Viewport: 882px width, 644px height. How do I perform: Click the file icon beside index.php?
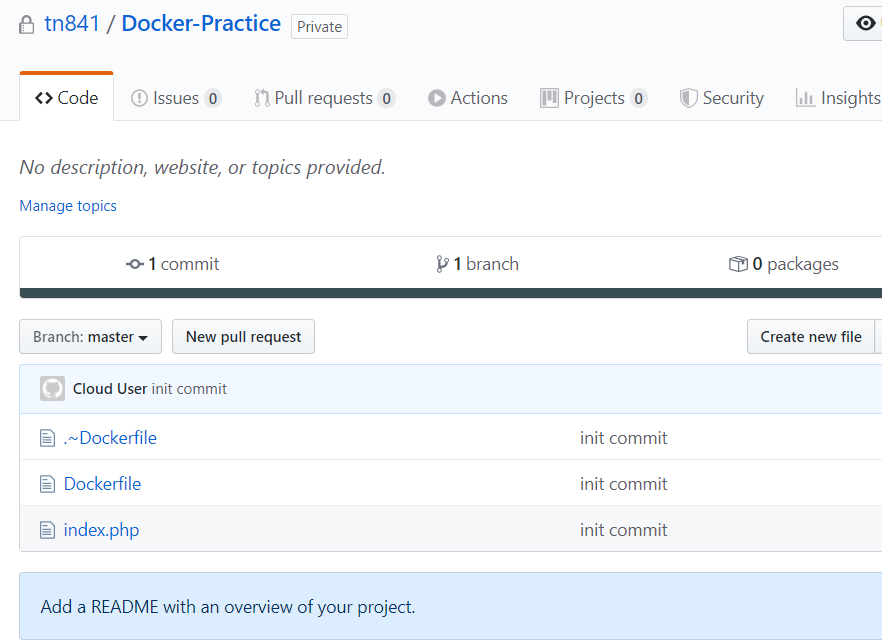click(47, 529)
